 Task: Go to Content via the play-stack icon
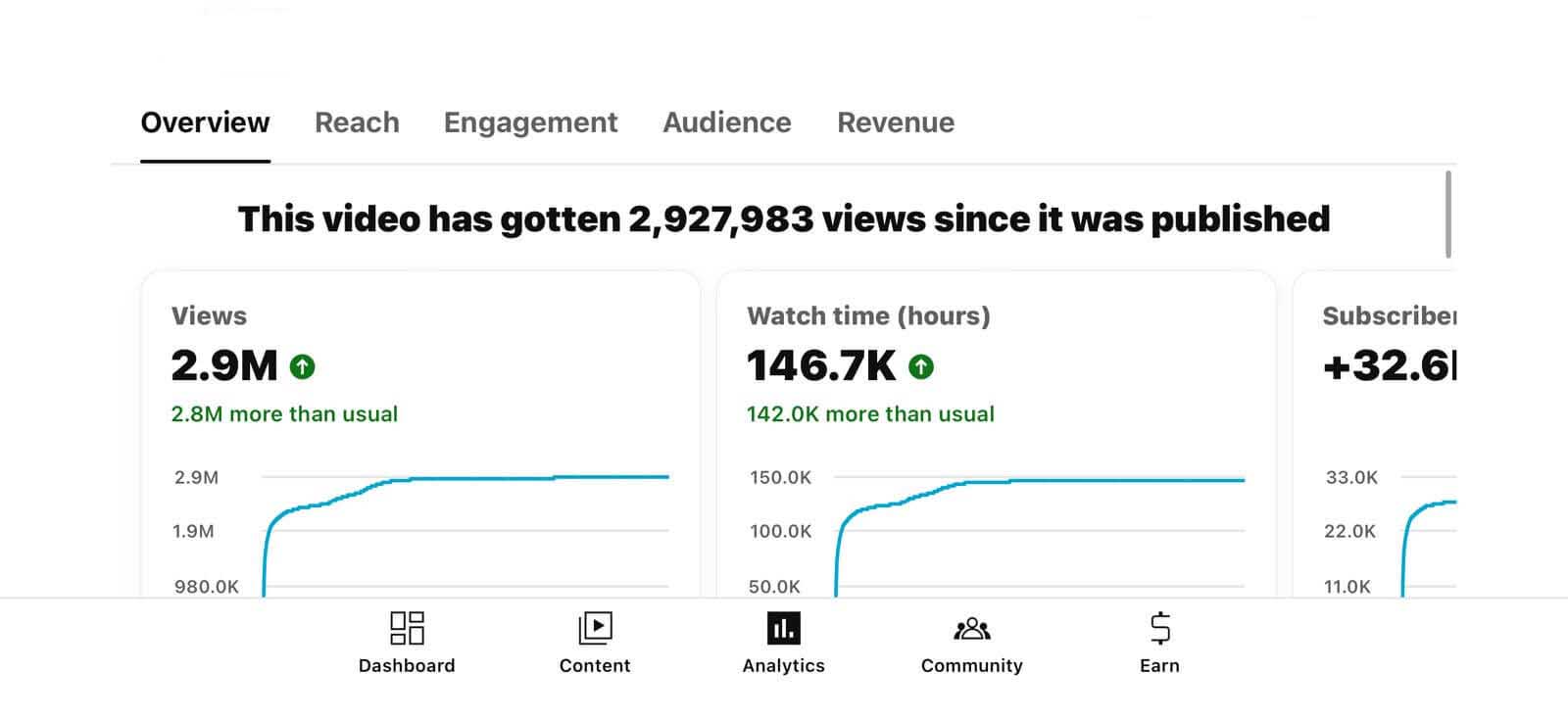point(595,629)
